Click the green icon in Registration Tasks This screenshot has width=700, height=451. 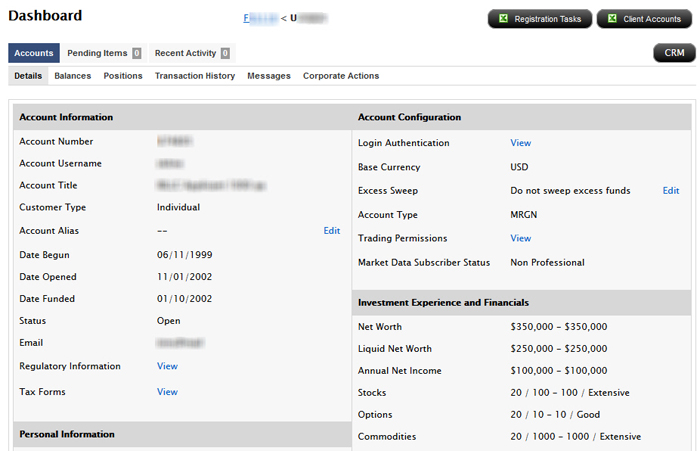pos(504,19)
